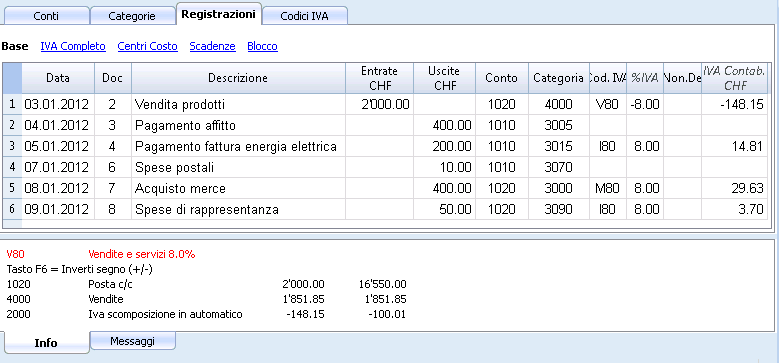Switch to the Blocco view
The width and height of the screenshot is (779, 363).
262,46
